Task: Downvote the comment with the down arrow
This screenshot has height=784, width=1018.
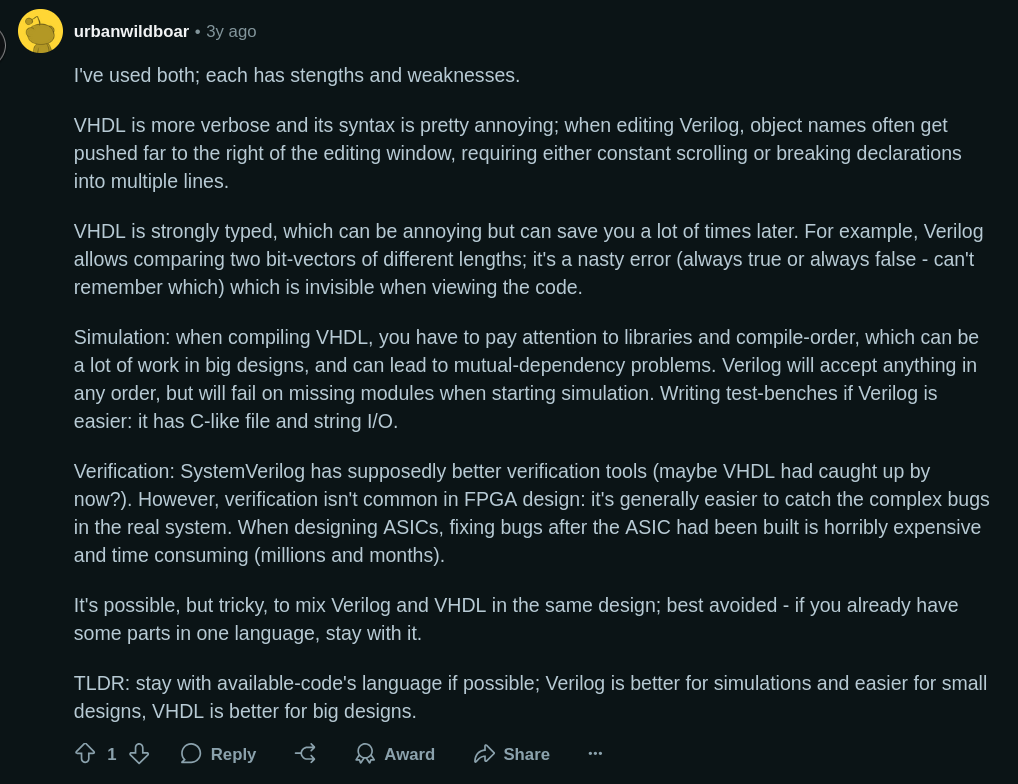Action: click(139, 753)
